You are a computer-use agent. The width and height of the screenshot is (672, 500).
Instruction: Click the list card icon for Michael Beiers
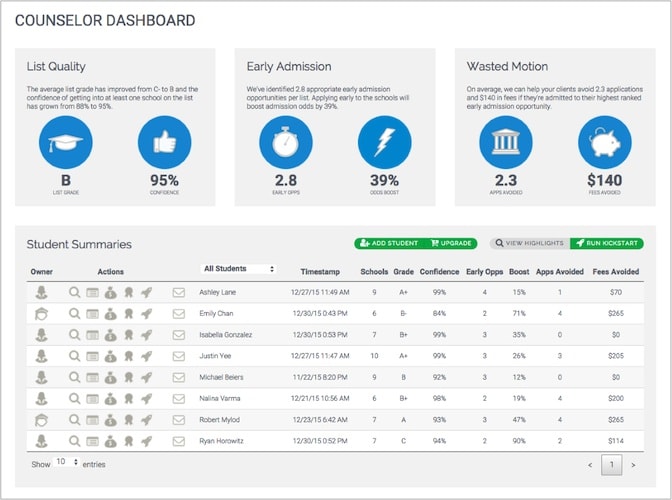[x=92, y=377]
